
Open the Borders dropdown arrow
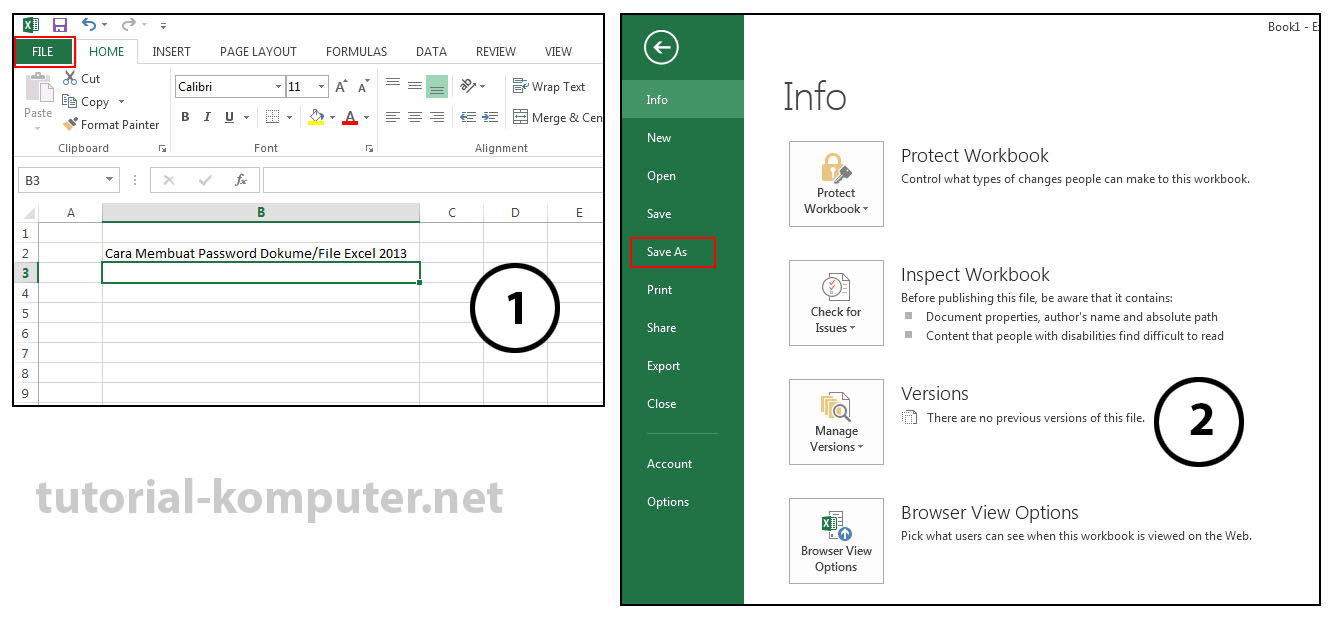(x=289, y=118)
